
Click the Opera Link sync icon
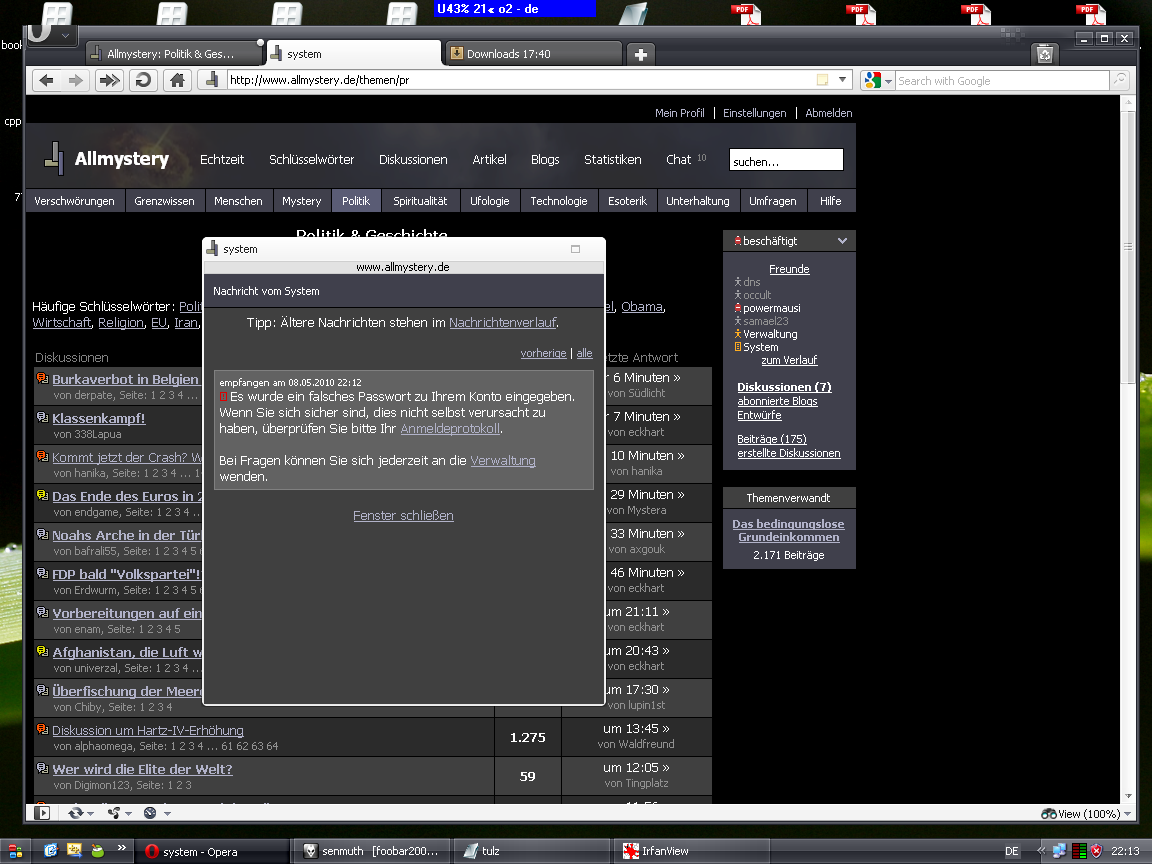click(75, 813)
